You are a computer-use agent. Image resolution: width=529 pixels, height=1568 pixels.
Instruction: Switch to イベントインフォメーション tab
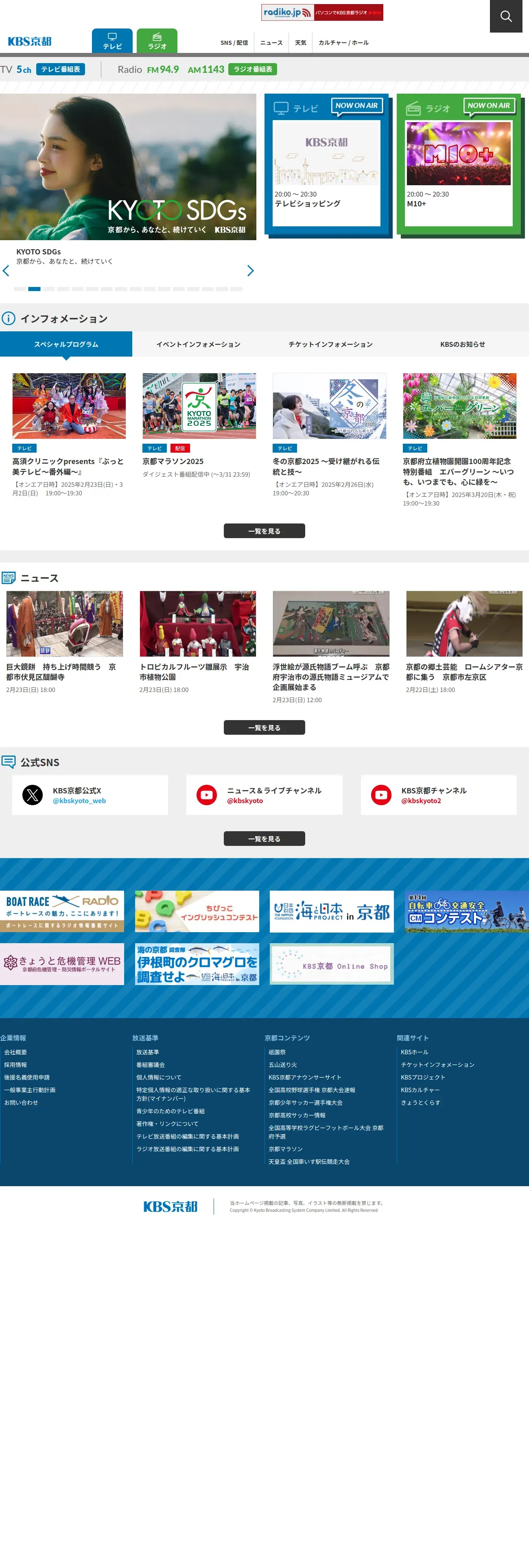pos(198,344)
